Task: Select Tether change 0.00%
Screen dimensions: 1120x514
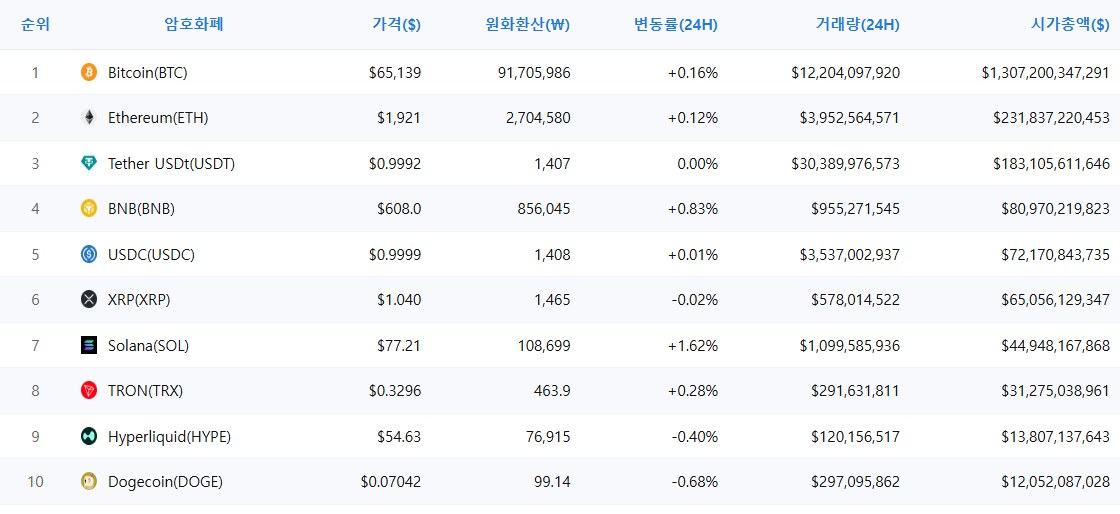Action: pyautogui.click(x=697, y=163)
